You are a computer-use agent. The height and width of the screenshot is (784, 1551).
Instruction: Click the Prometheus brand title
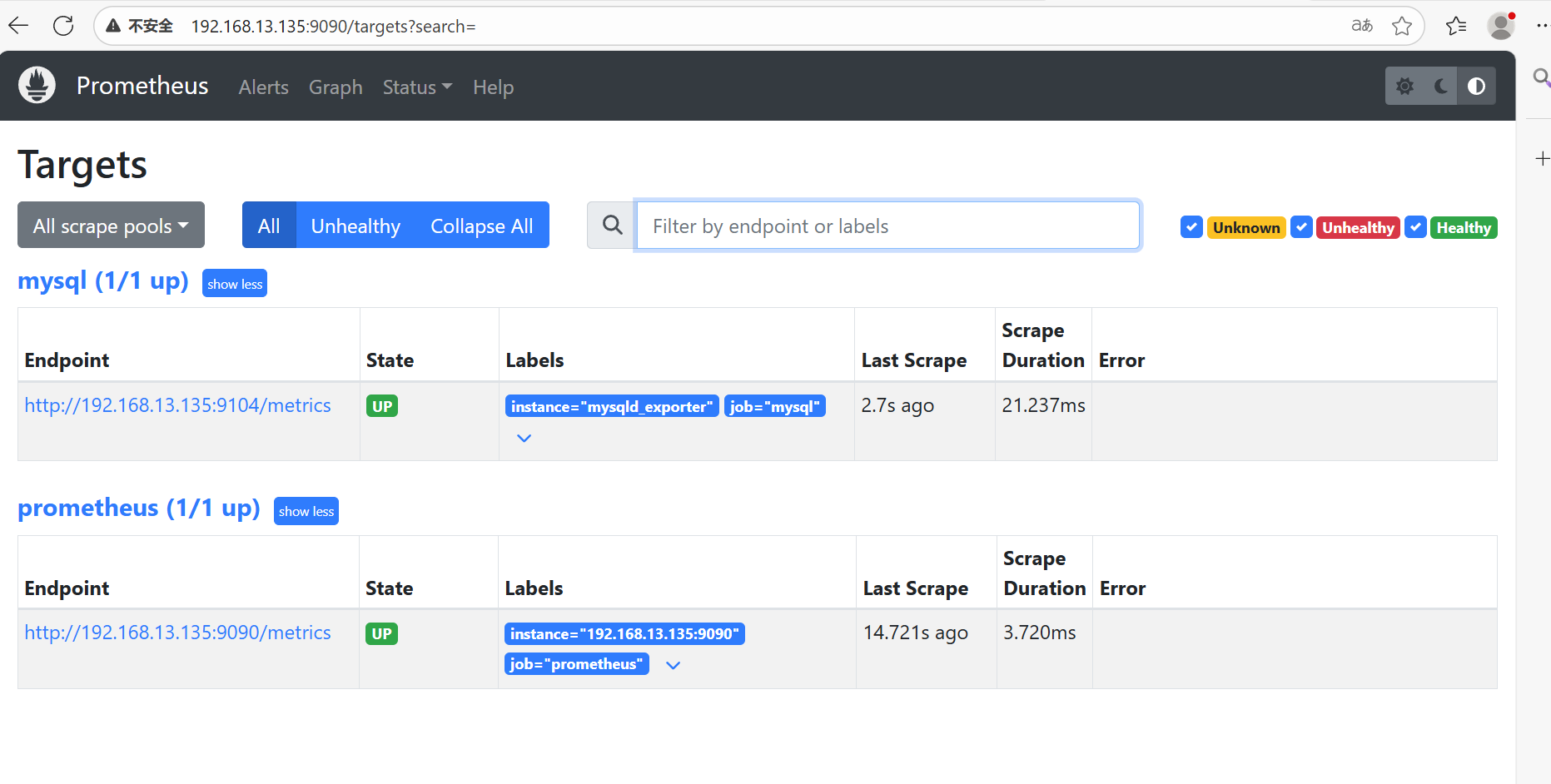[142, 86]
